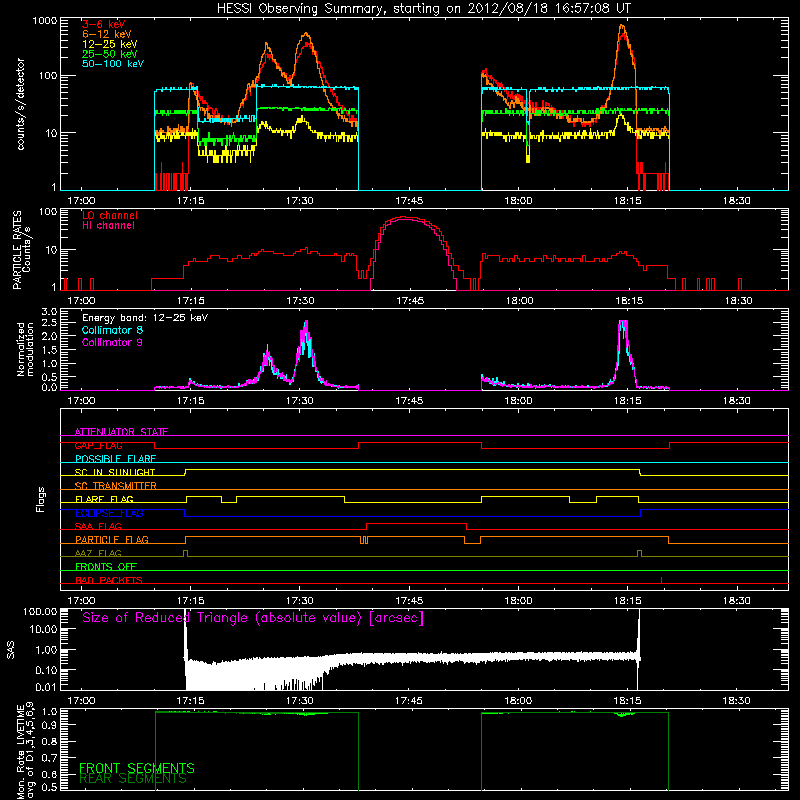This screenshot has width=800, height=800.
Task: Click the FRONT SEGMENTS legend label
Action: click(137, 768)
